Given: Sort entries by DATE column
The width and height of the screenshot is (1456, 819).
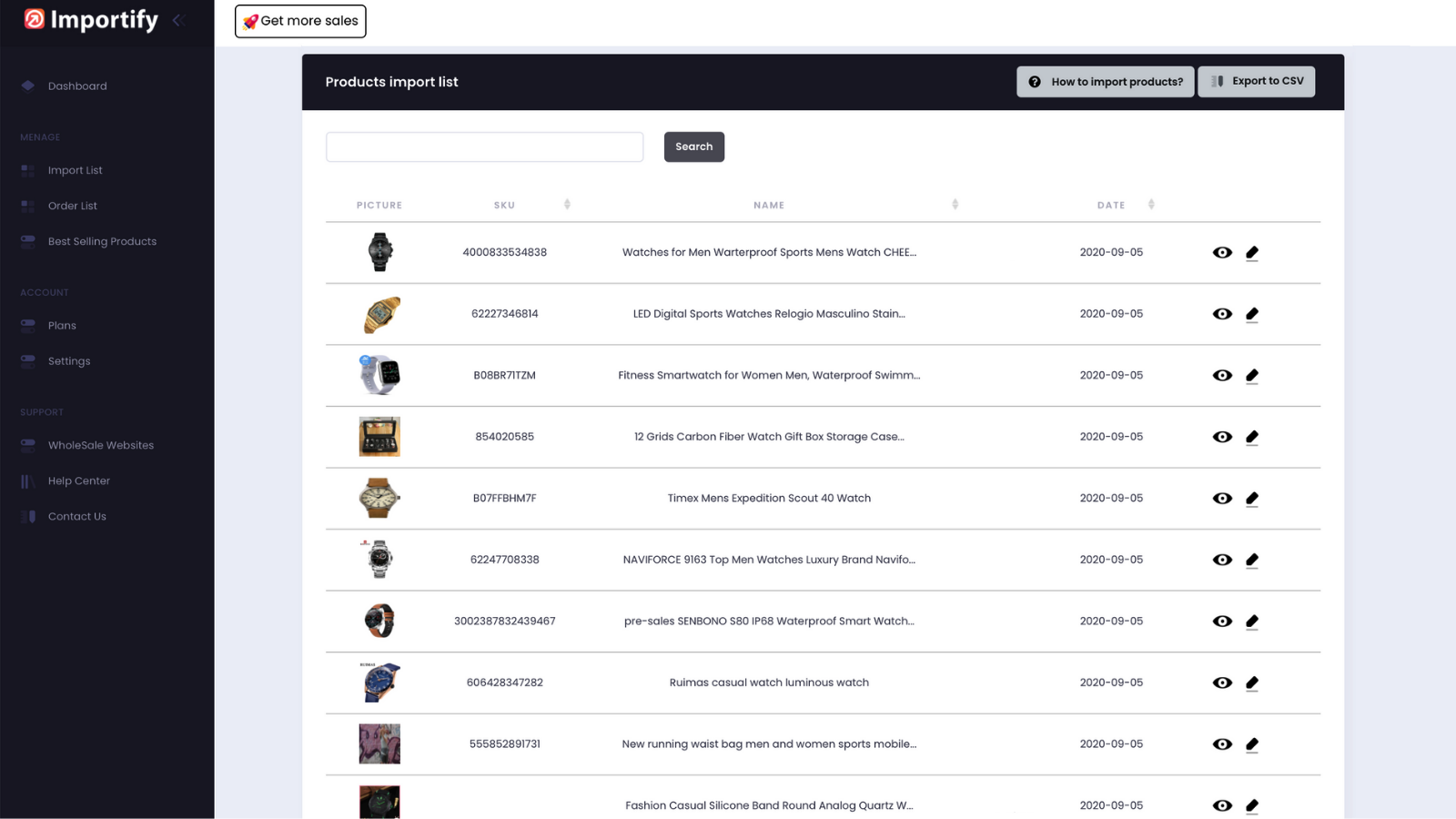Looking at the screenshot, I should pos(1152,205).
